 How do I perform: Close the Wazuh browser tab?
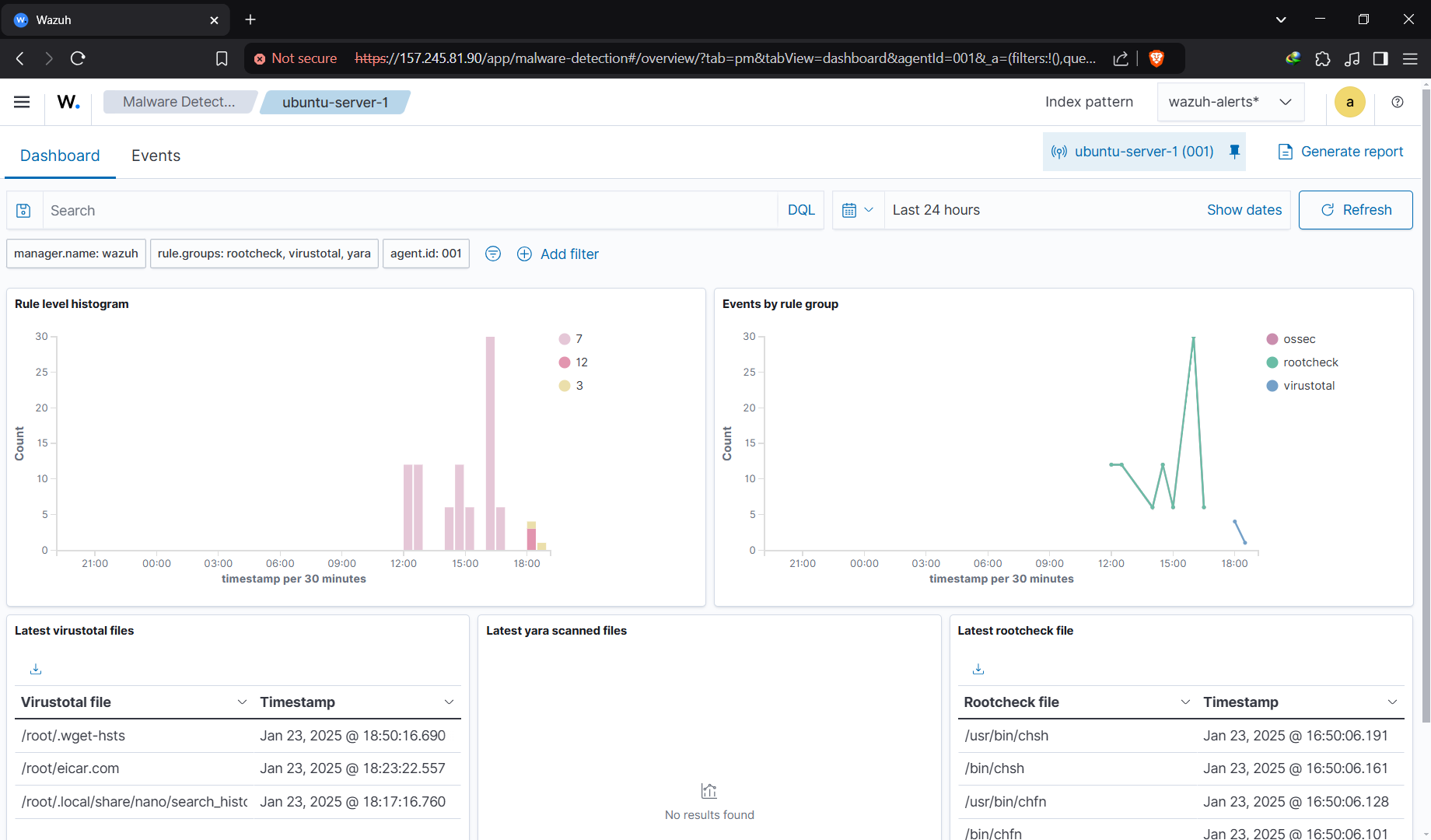214,20
